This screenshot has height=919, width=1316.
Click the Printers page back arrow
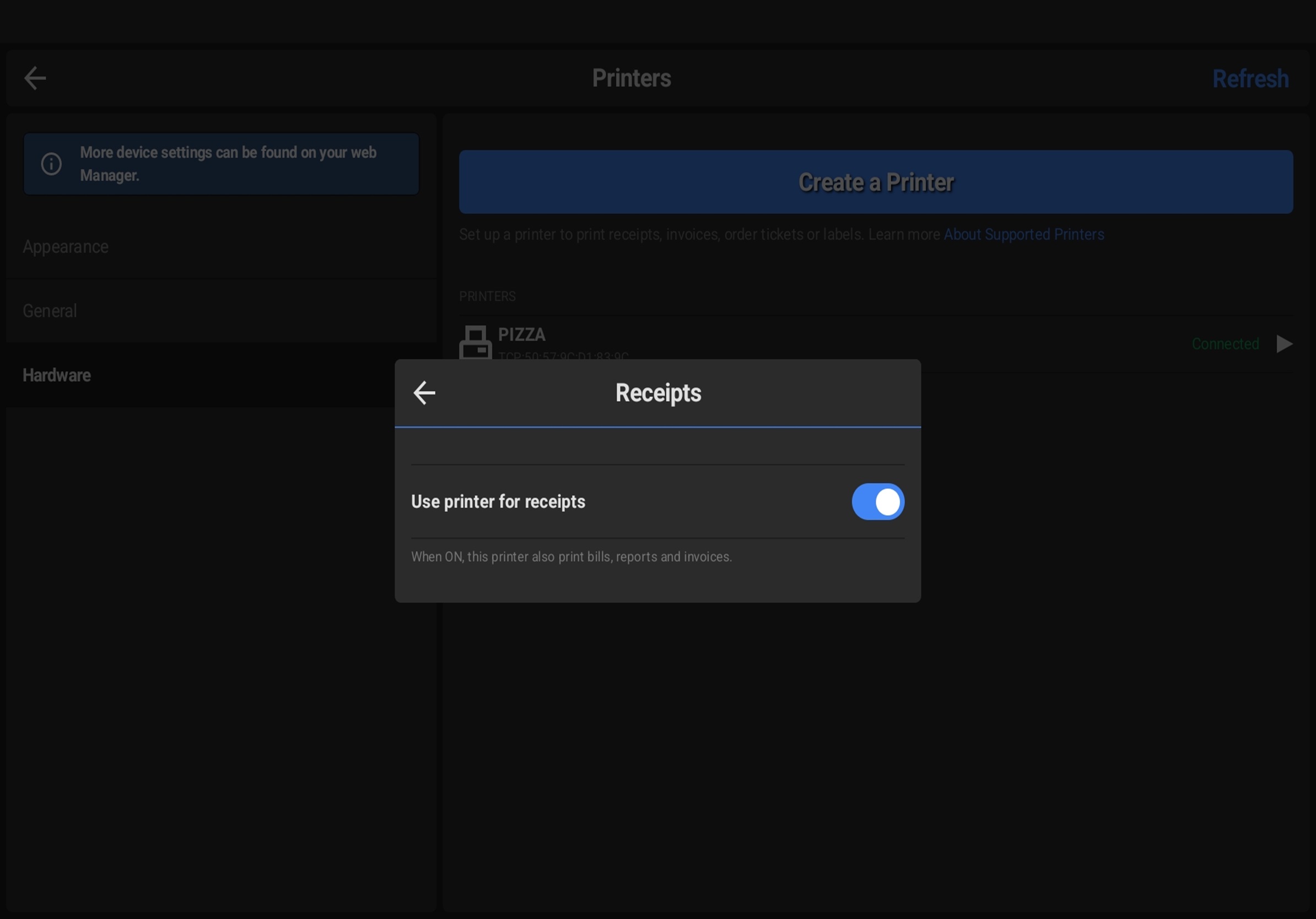[x=35, y=78]
